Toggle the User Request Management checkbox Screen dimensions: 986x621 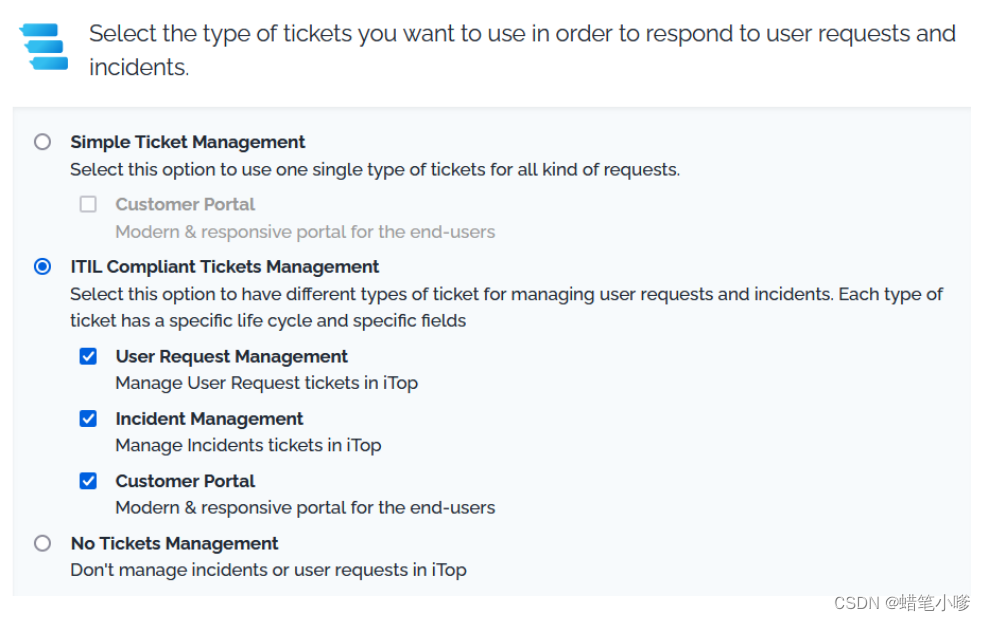(x=88, y=356)
